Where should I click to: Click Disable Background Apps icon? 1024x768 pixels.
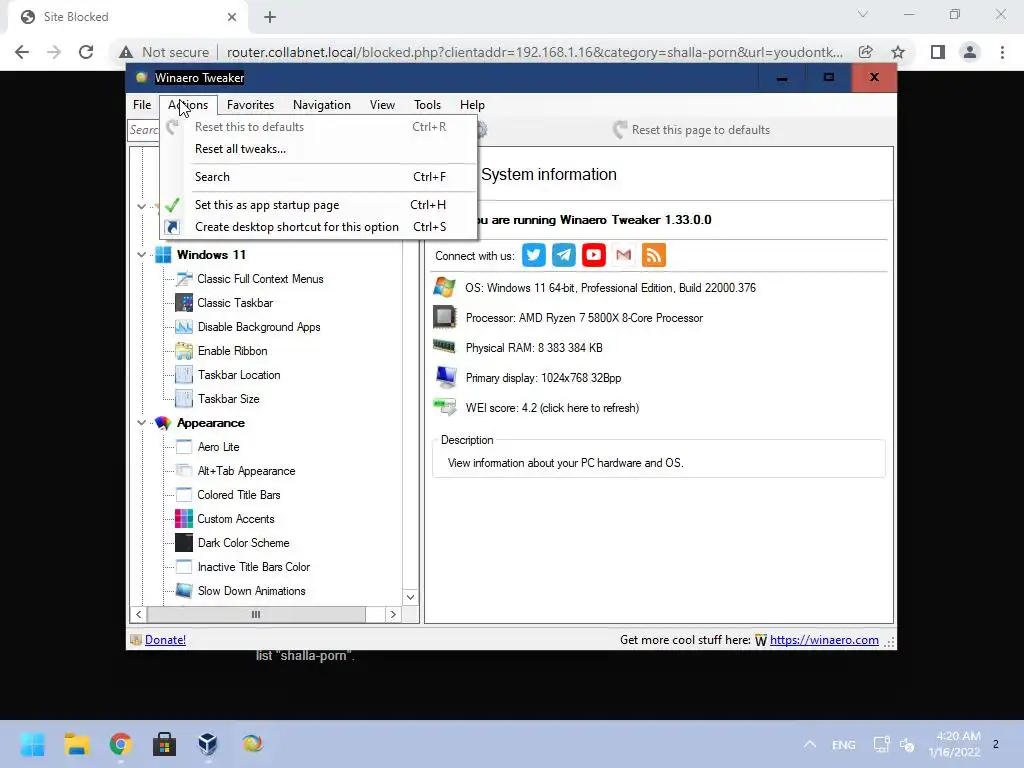point(184,327)
